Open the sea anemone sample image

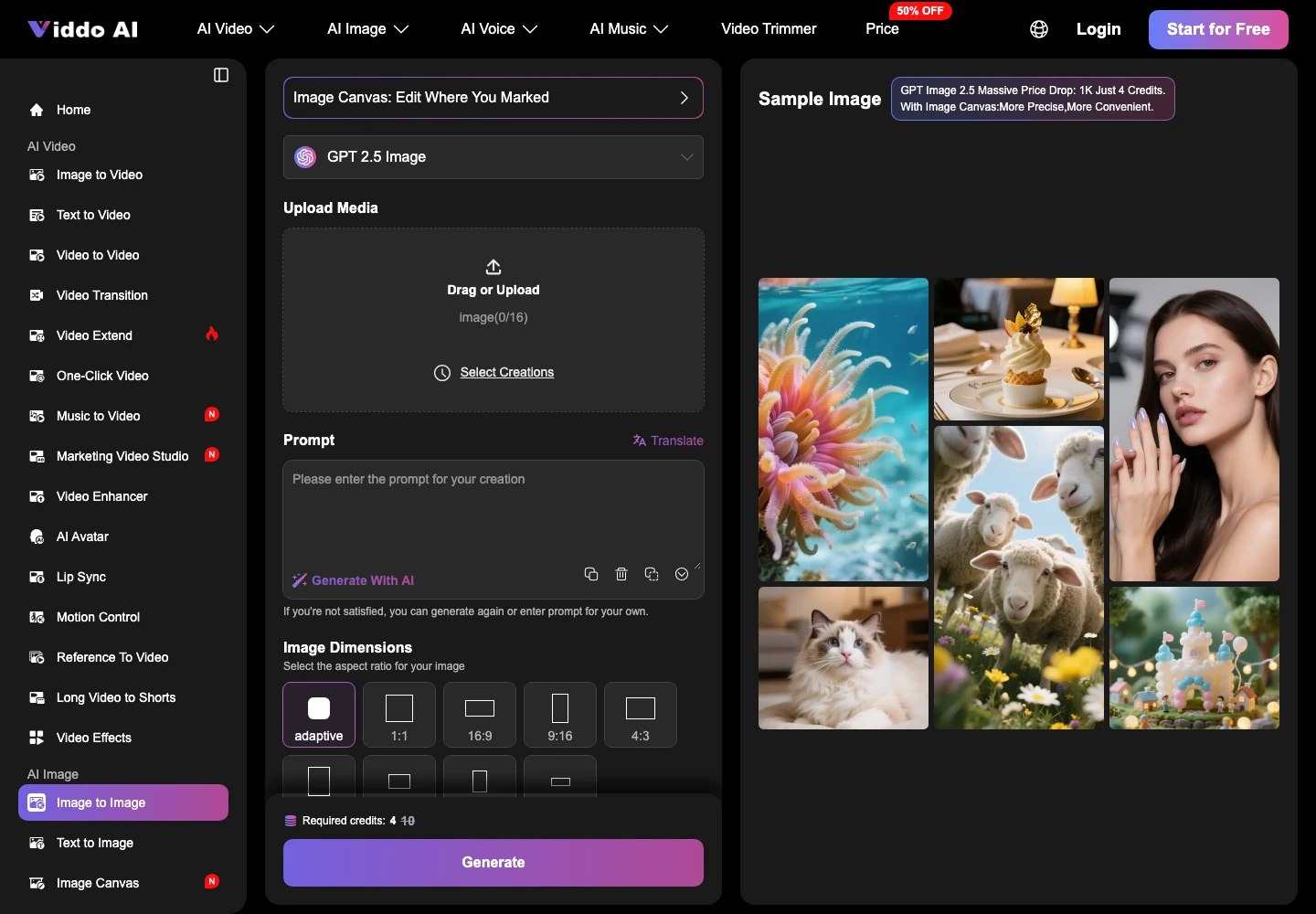click(844, 430)
